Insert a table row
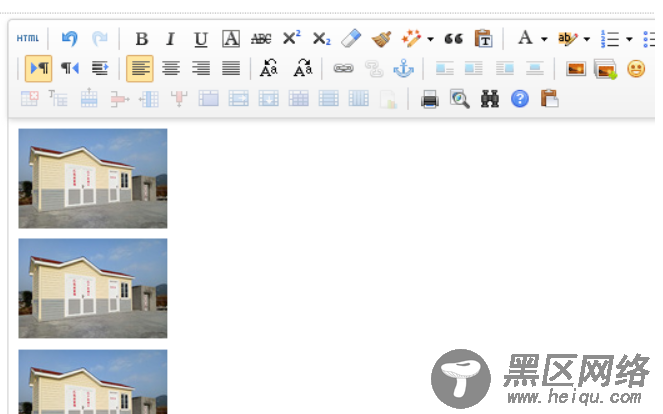The width and height of the screenshot is (663, 414). (89, 98)
